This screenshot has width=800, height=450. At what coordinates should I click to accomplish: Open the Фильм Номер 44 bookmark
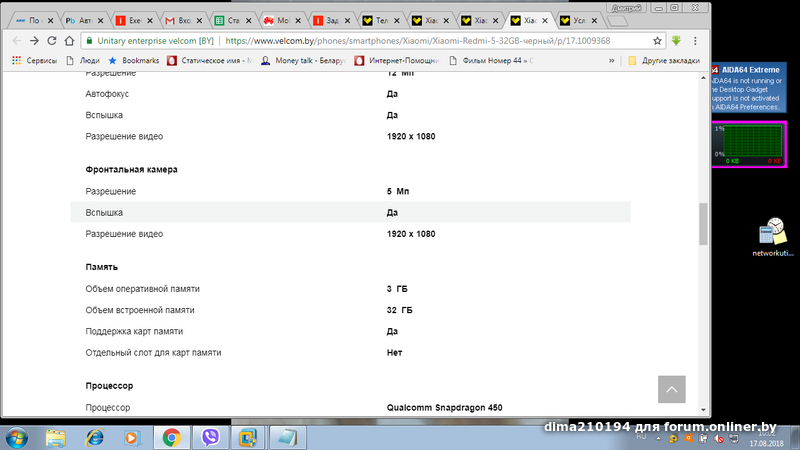(490, 61)
